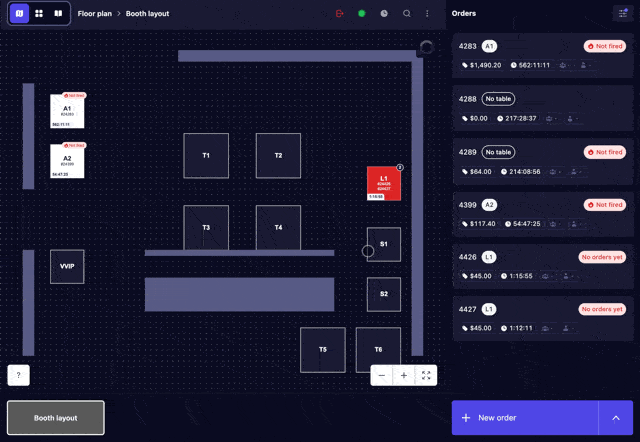Click the green online status indicator

click(362, 14)
